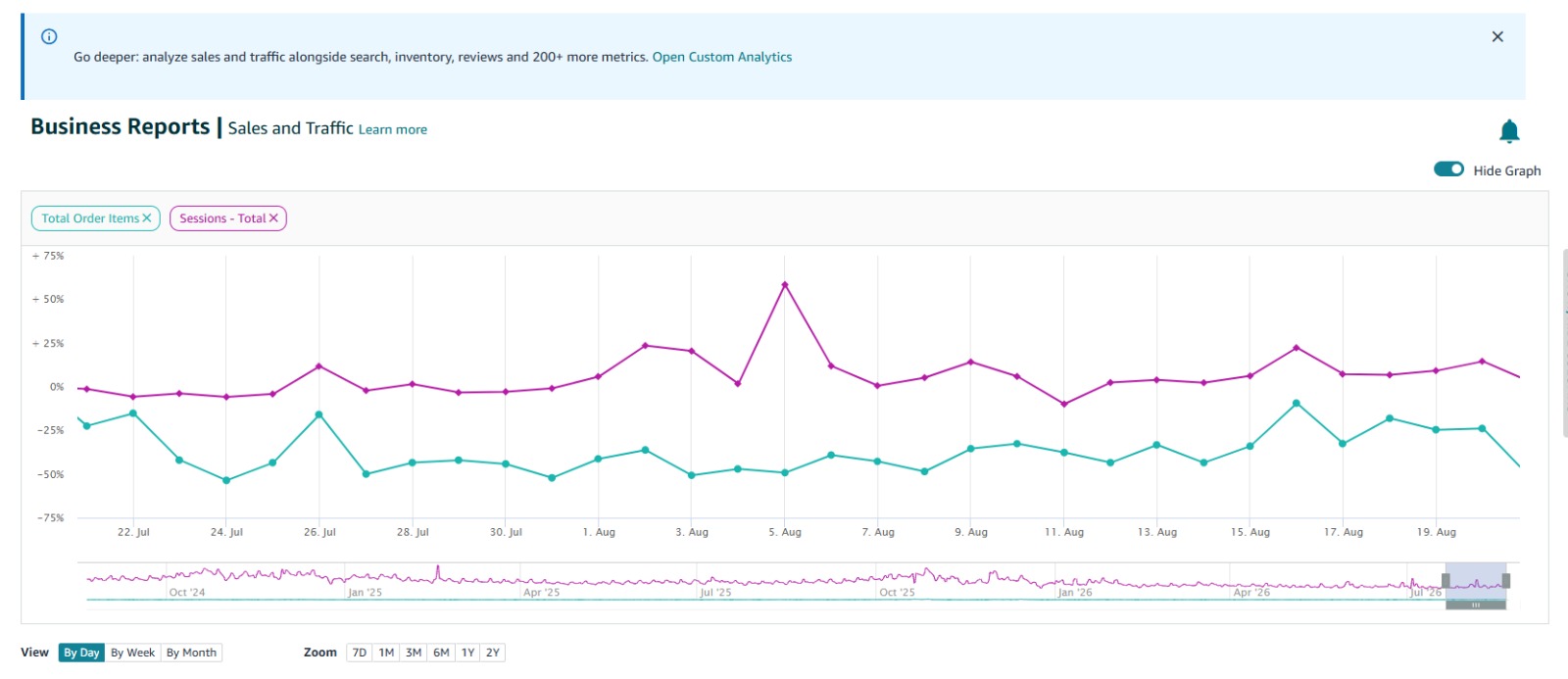Viewport: 1568px width, 679px height.
Task: Click the -75% y-axis label
Action: click(51, 517)
